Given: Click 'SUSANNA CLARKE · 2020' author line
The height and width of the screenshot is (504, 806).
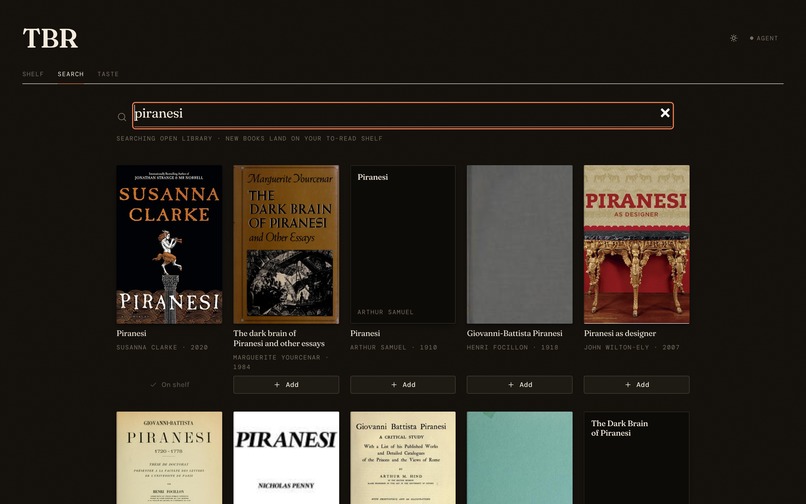Looking at the screenshot, I should [x=162, y=348].
